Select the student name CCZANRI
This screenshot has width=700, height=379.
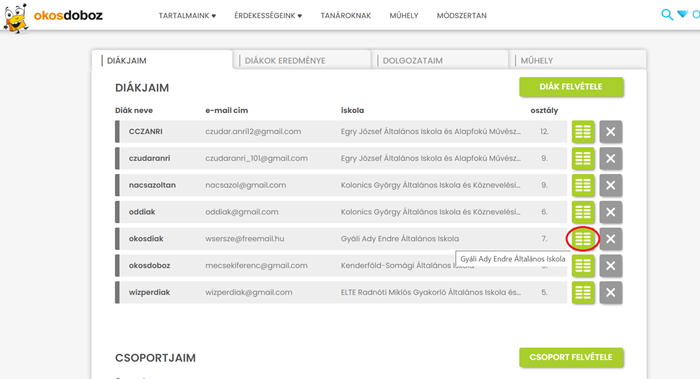pos(146,132)
